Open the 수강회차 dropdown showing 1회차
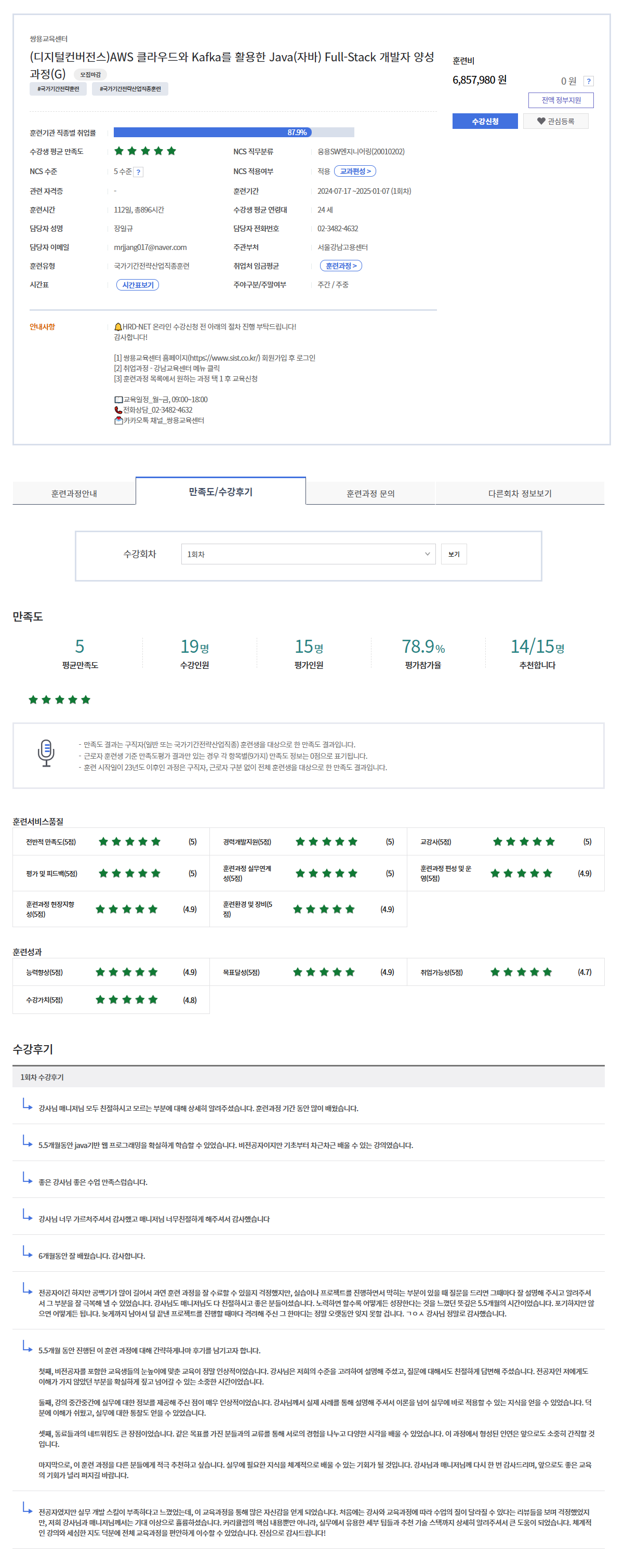Screen dimensions: 624x1568 click(308, 554)
